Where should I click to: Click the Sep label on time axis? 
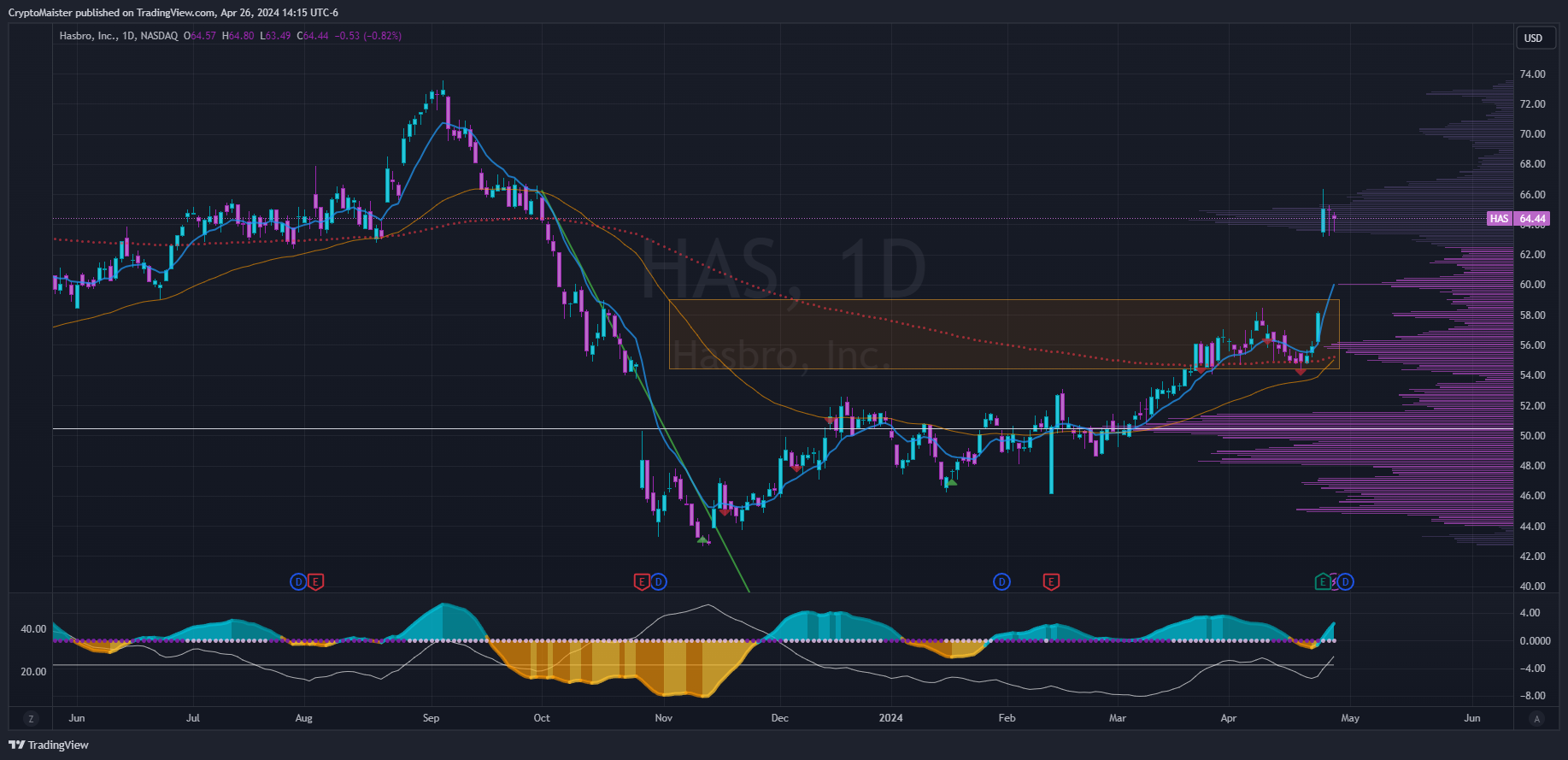(x=431, y=718)
